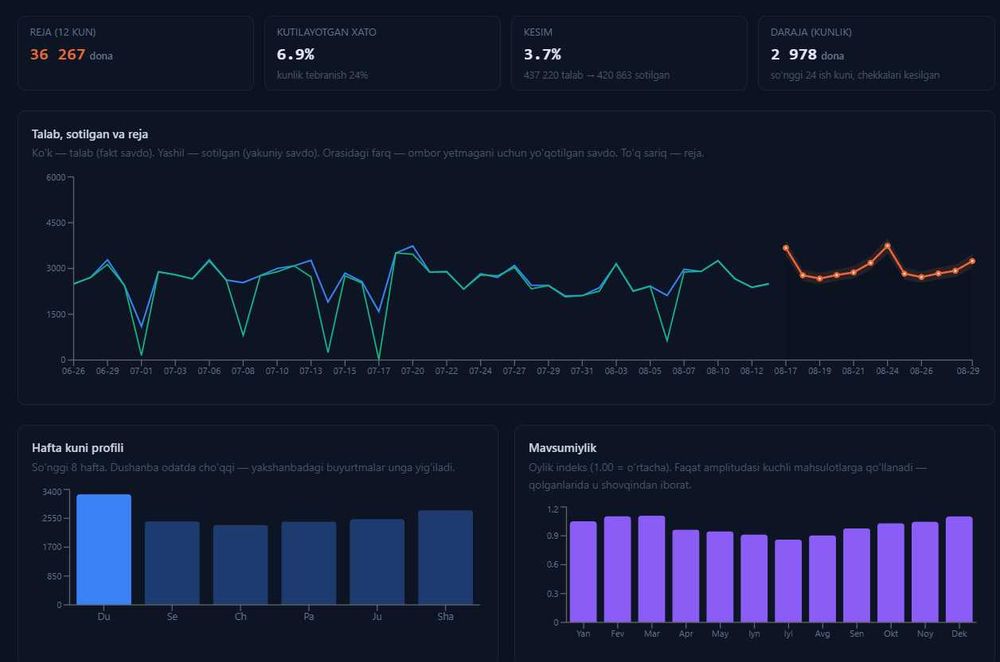
Task: Click the highlighted Du (Monday) bar
Action: pos(104,549)
